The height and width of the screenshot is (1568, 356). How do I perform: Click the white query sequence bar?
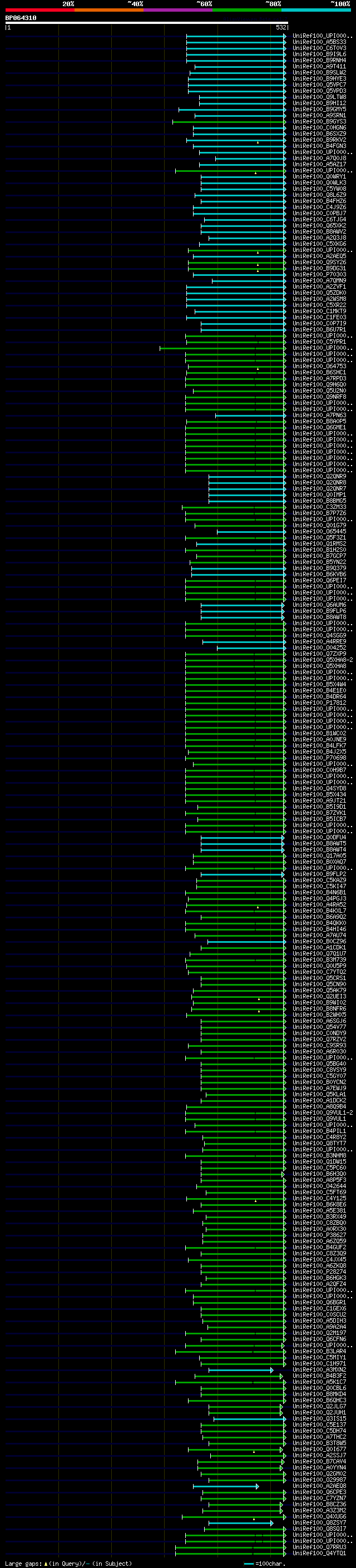tap(147, 22)
